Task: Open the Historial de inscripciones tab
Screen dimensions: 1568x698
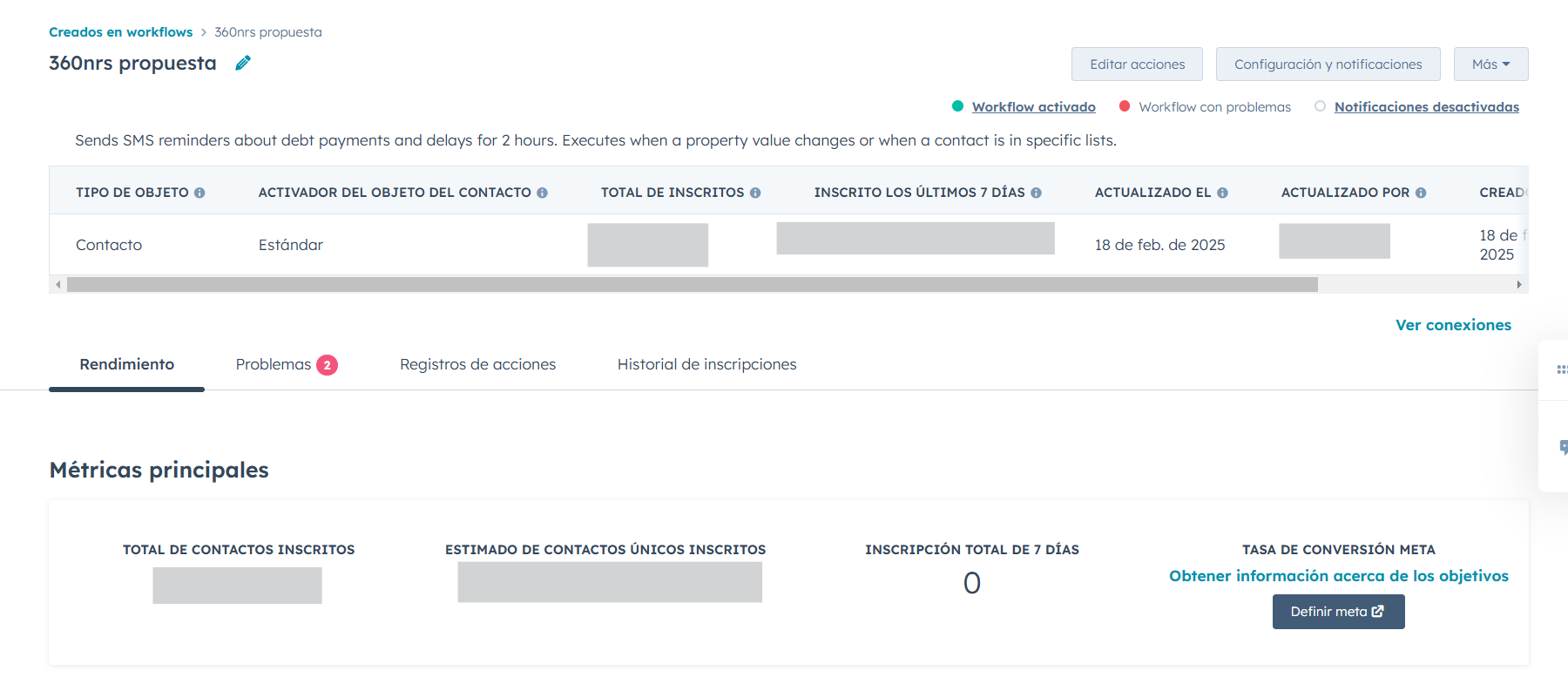Action: pyautogui.click(x=706, y=364)
